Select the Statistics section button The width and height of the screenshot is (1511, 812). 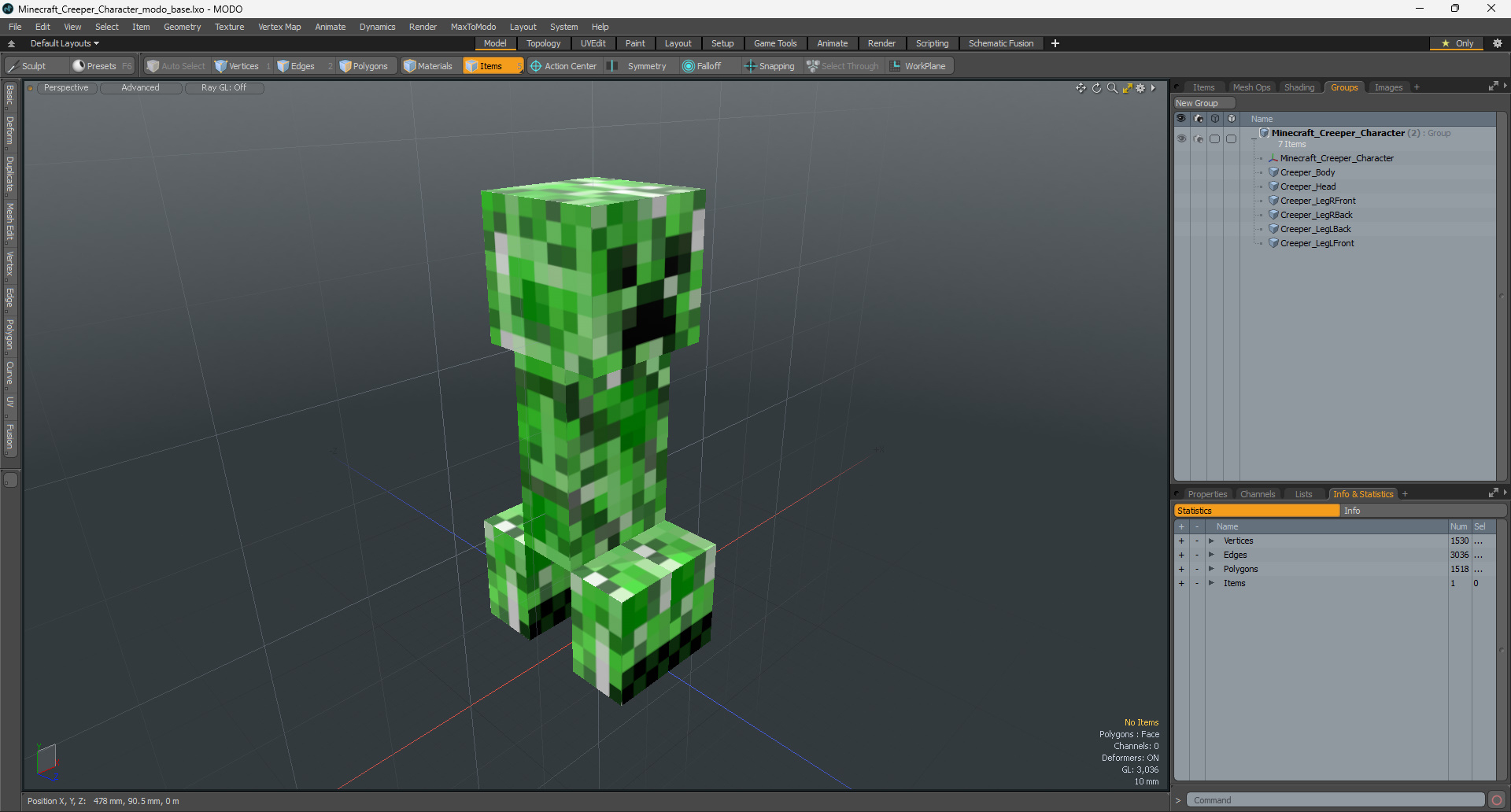pyautogui.click(x=1257, y=511)
